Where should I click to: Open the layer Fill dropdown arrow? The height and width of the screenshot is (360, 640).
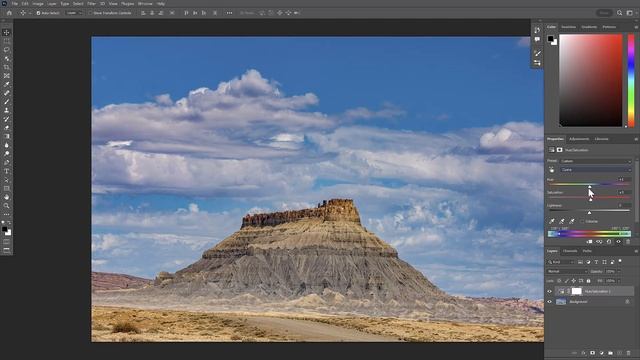(619, 281)
